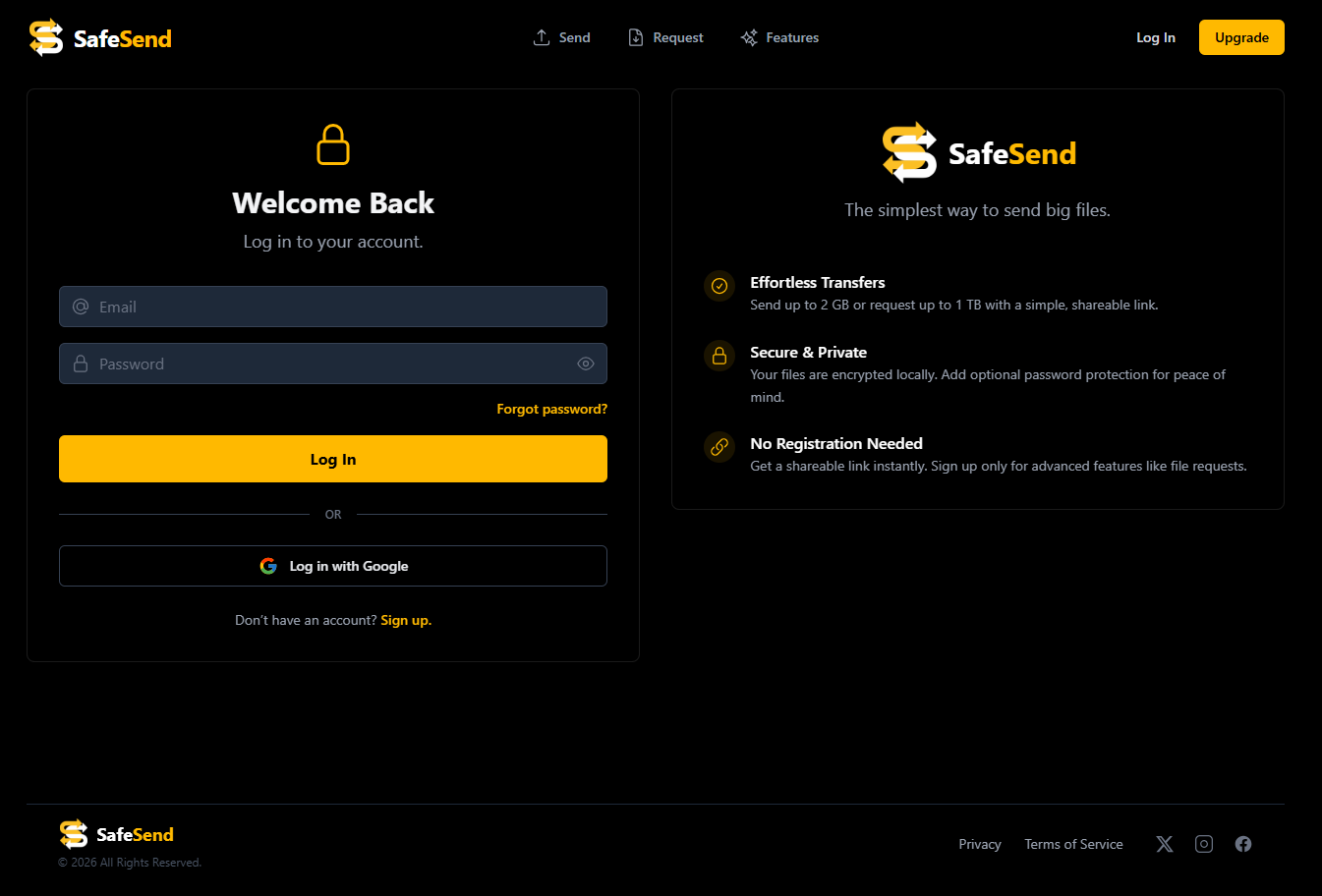Open Terms of Service in footer
Image resolution: width=1322 pixels, height=896 pixels.
[x=1073, y=844]
